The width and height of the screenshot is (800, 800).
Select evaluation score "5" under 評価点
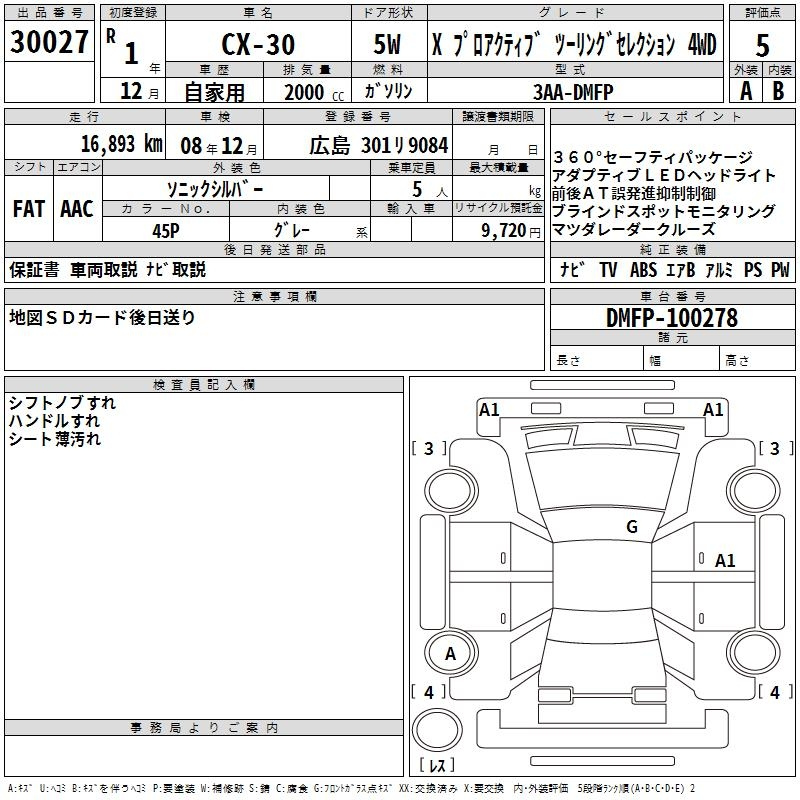762,45
